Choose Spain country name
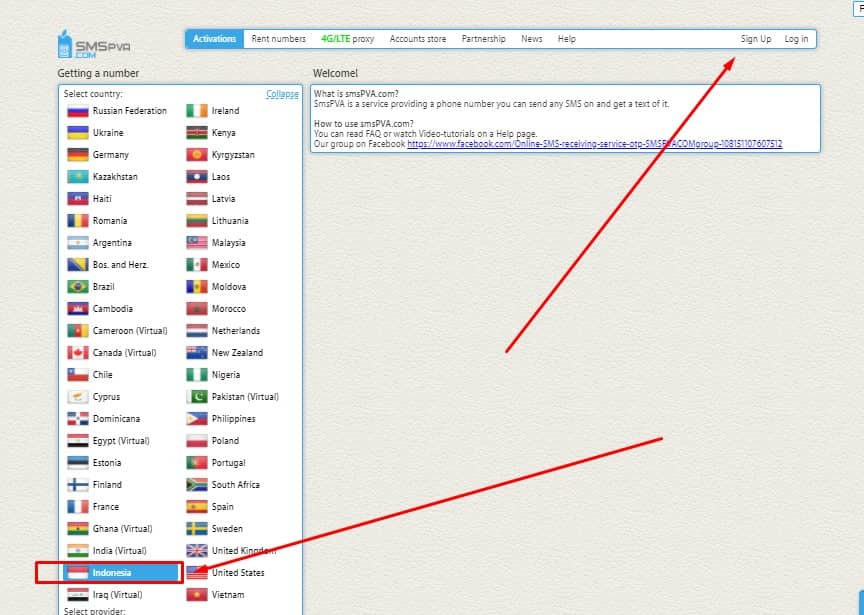This screenshot has width=864, height=615. click(x=223, y=507)
